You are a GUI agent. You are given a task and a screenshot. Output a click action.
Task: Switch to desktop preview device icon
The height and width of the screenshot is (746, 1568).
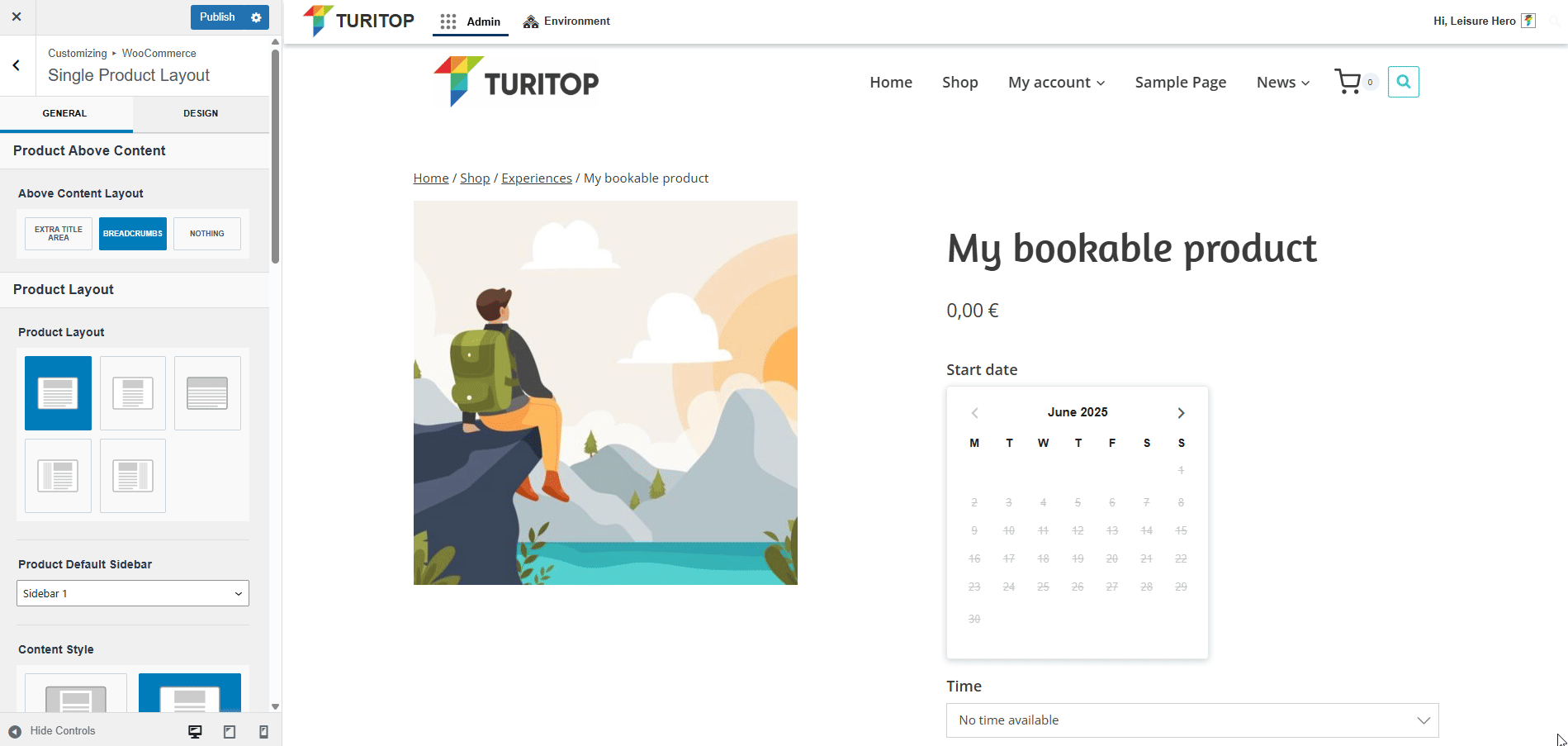195,731
